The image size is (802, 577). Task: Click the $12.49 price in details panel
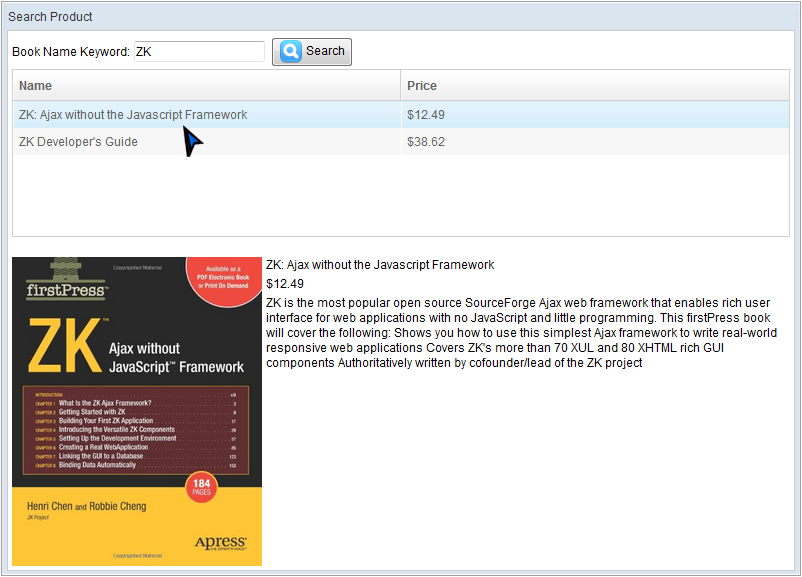click(x=285, y=284)
